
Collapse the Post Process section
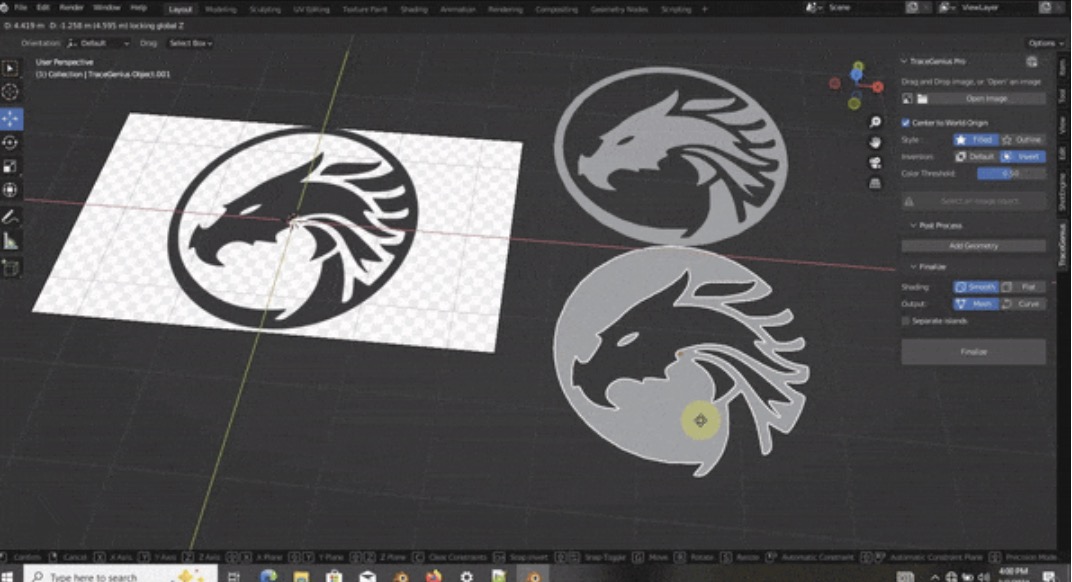tap(913, 225)
